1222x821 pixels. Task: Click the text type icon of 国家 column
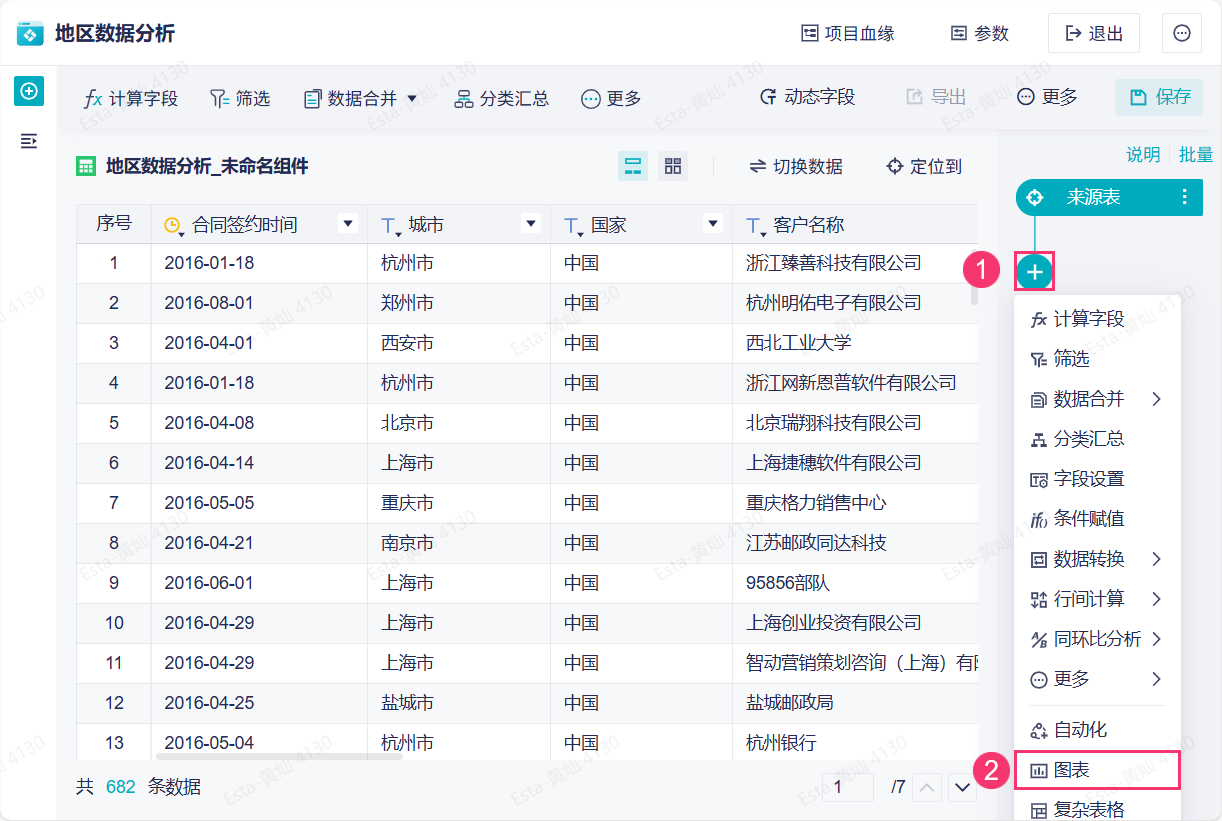click(x=573, y=226)
